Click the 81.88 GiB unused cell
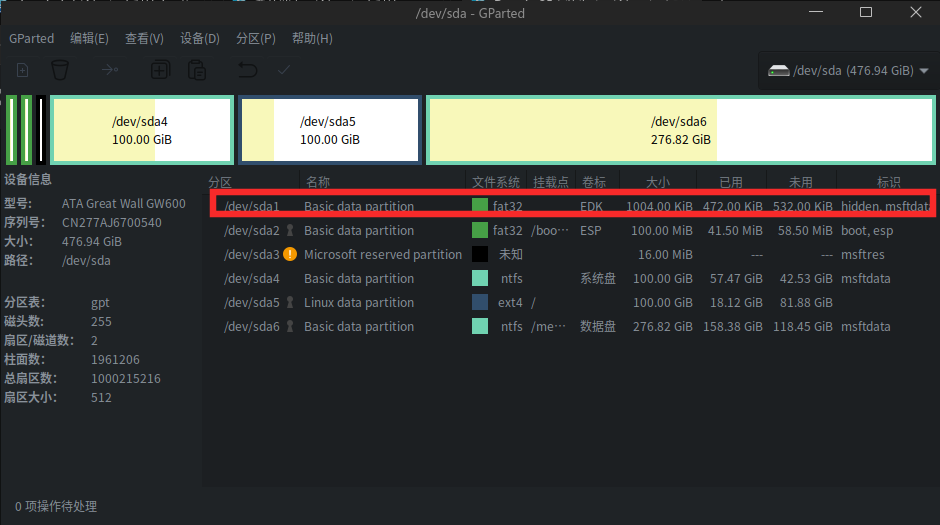Viewport: 940px width, 525px height. (x=806, y=302)
